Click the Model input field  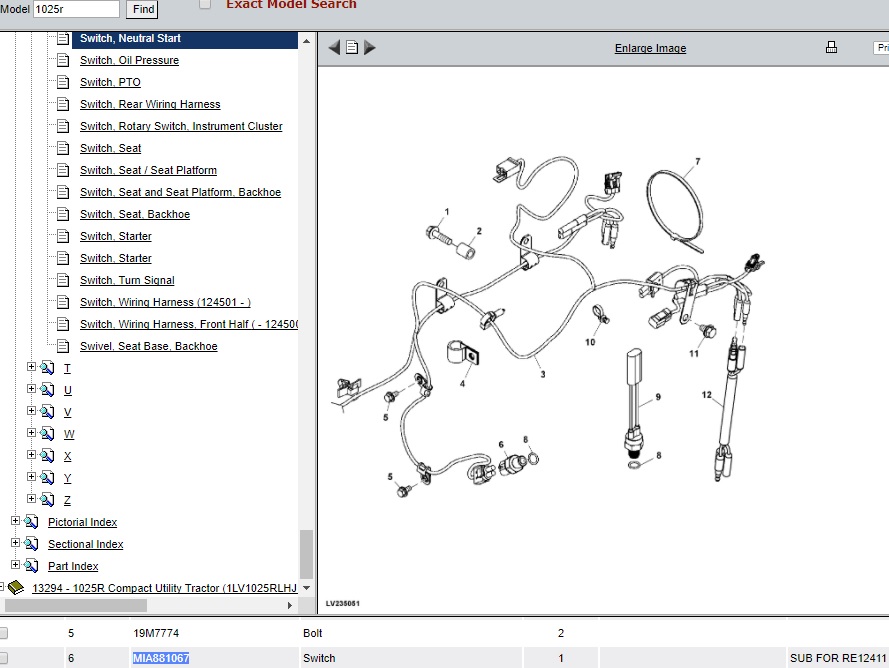tap(76, 9)
